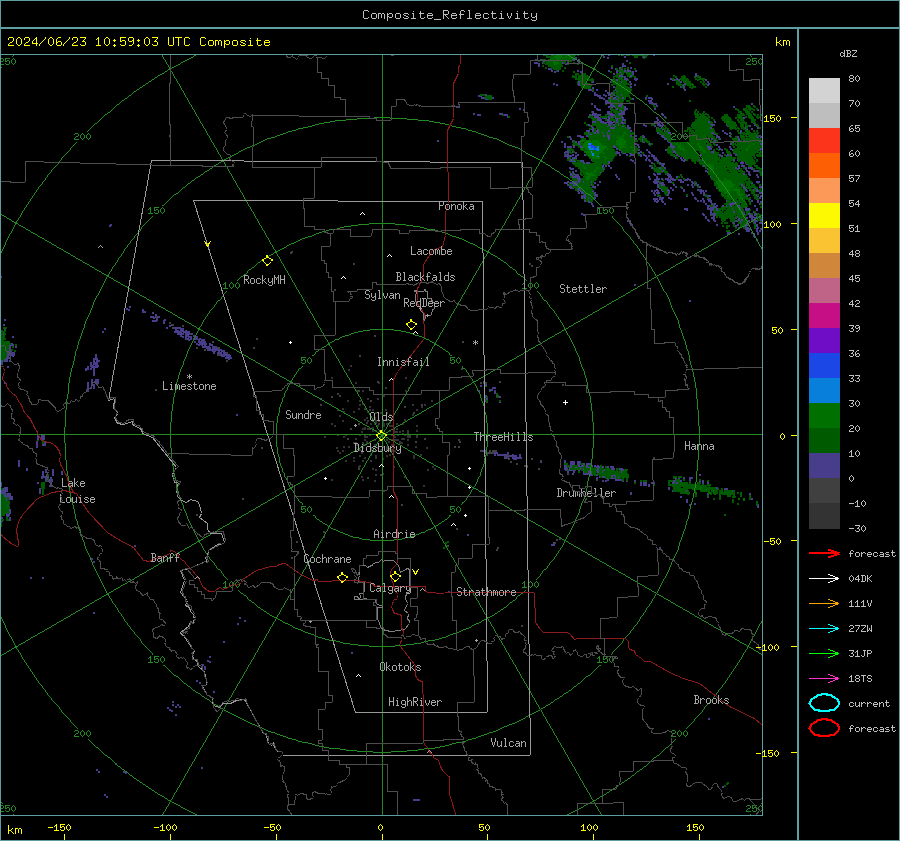Click the Cochrane label
The image size is (900, 841).
[x=327, y=559]
